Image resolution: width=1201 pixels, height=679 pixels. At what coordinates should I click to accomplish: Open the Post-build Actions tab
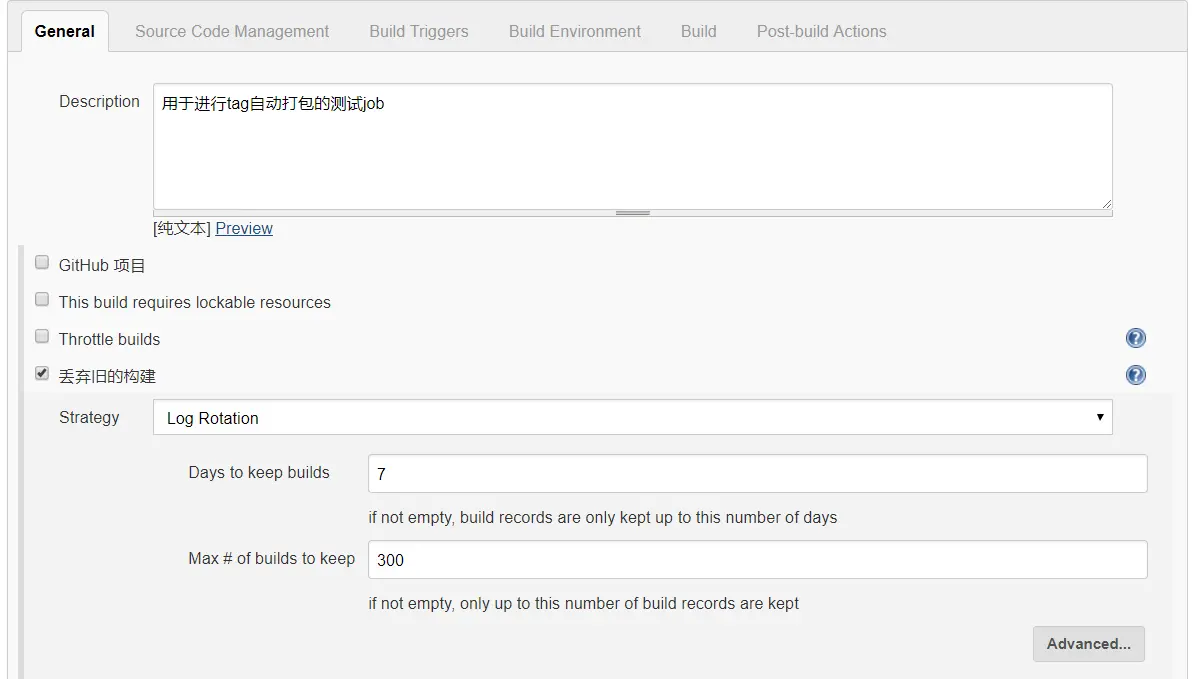click(x=821, y=31)
